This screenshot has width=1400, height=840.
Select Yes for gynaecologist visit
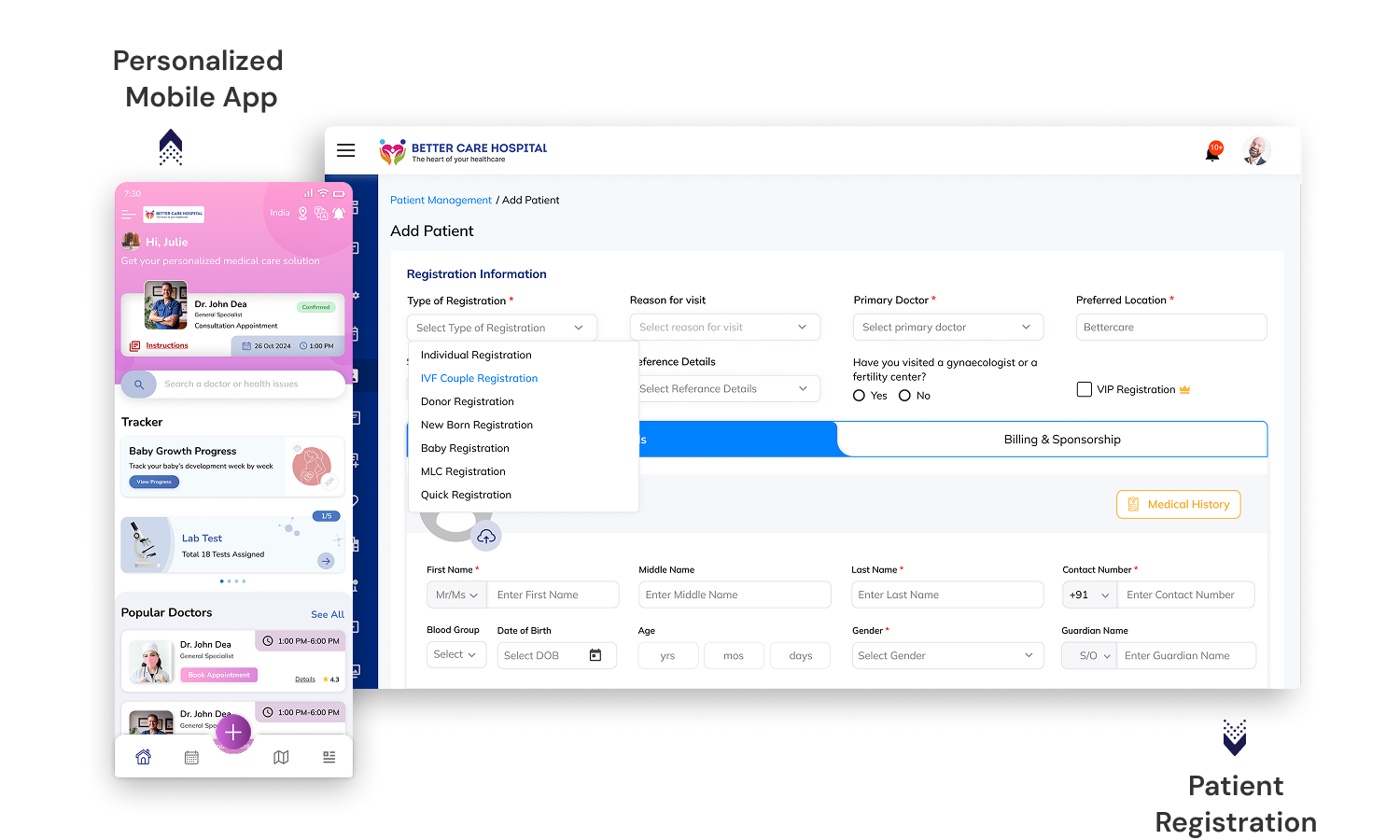click(859, 396)
